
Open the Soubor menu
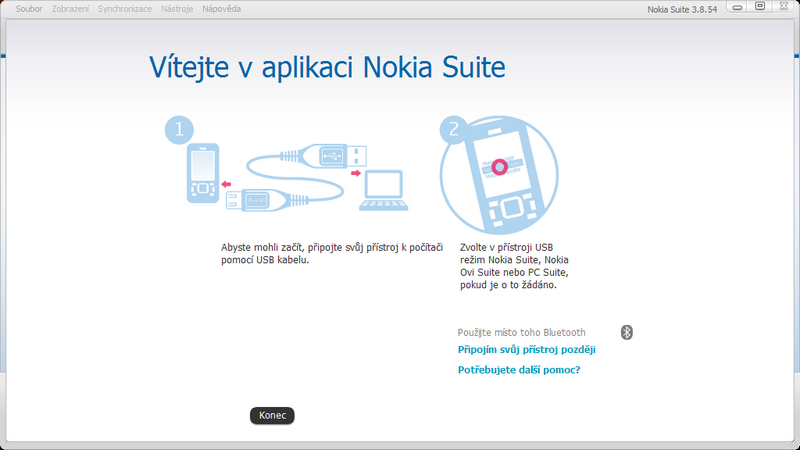tap(29, 9)
